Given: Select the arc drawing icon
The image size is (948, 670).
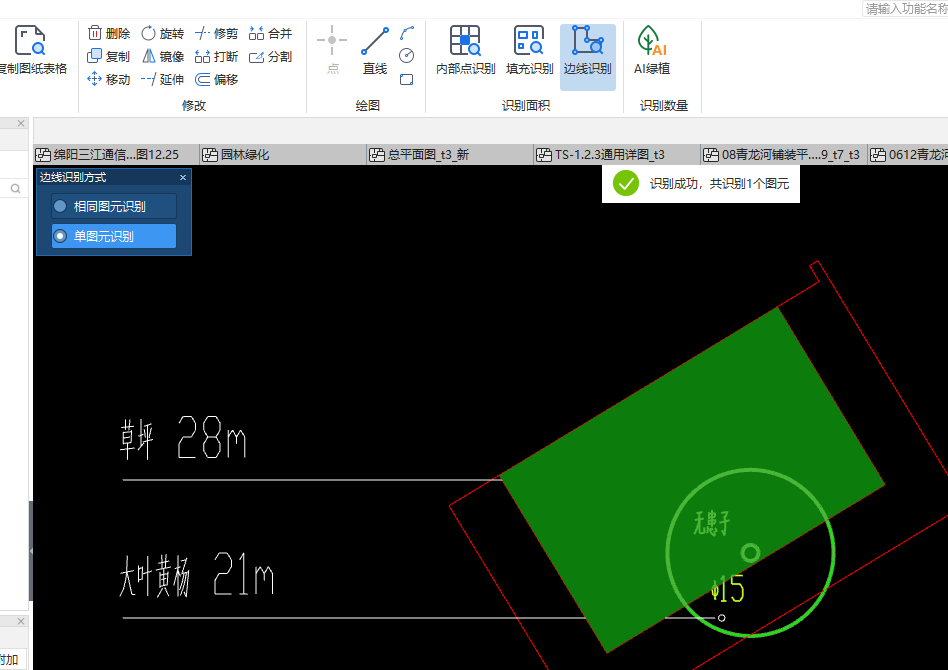Looking at the screenshot, I should (405, 33).
